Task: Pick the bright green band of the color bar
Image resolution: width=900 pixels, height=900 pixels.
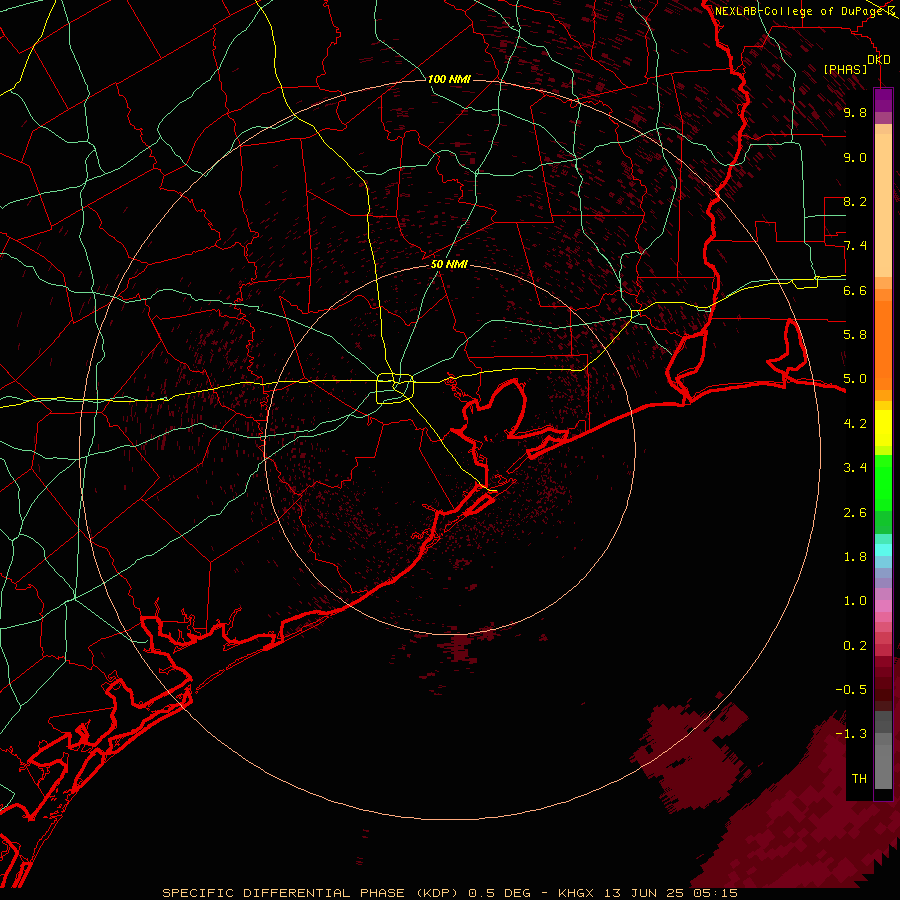Action: pos(883,483)
